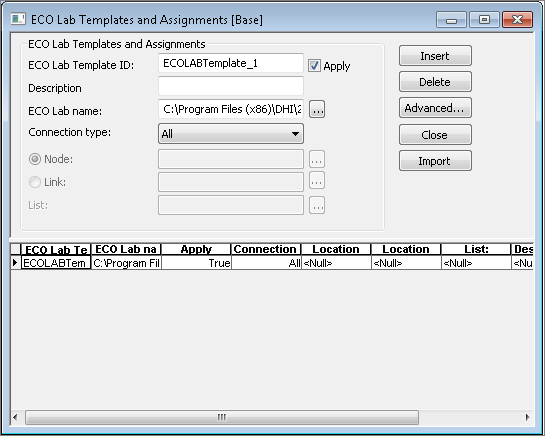Select the C:\Program Fil table cell

126,263
